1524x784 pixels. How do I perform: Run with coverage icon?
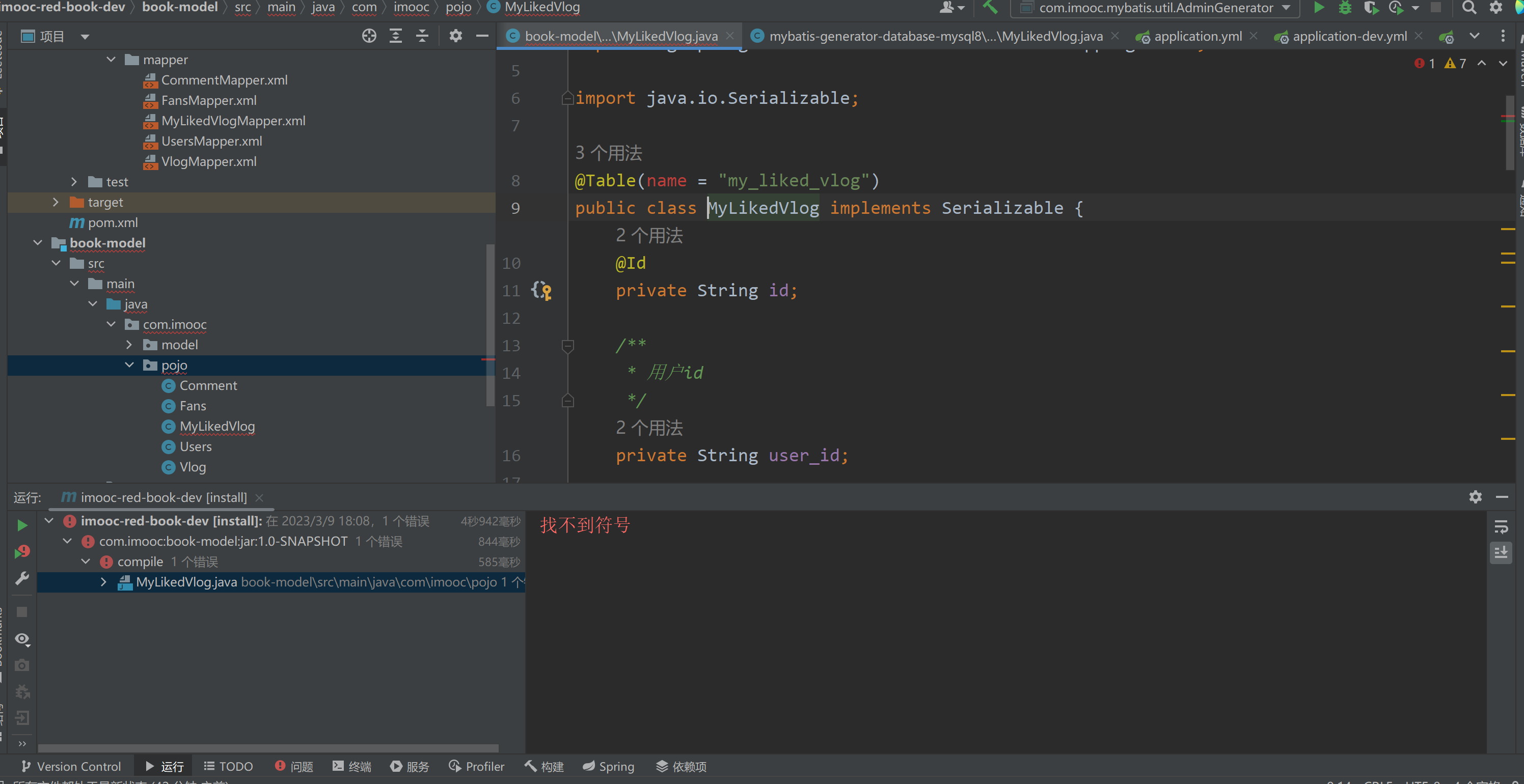tap(1371, 8)
